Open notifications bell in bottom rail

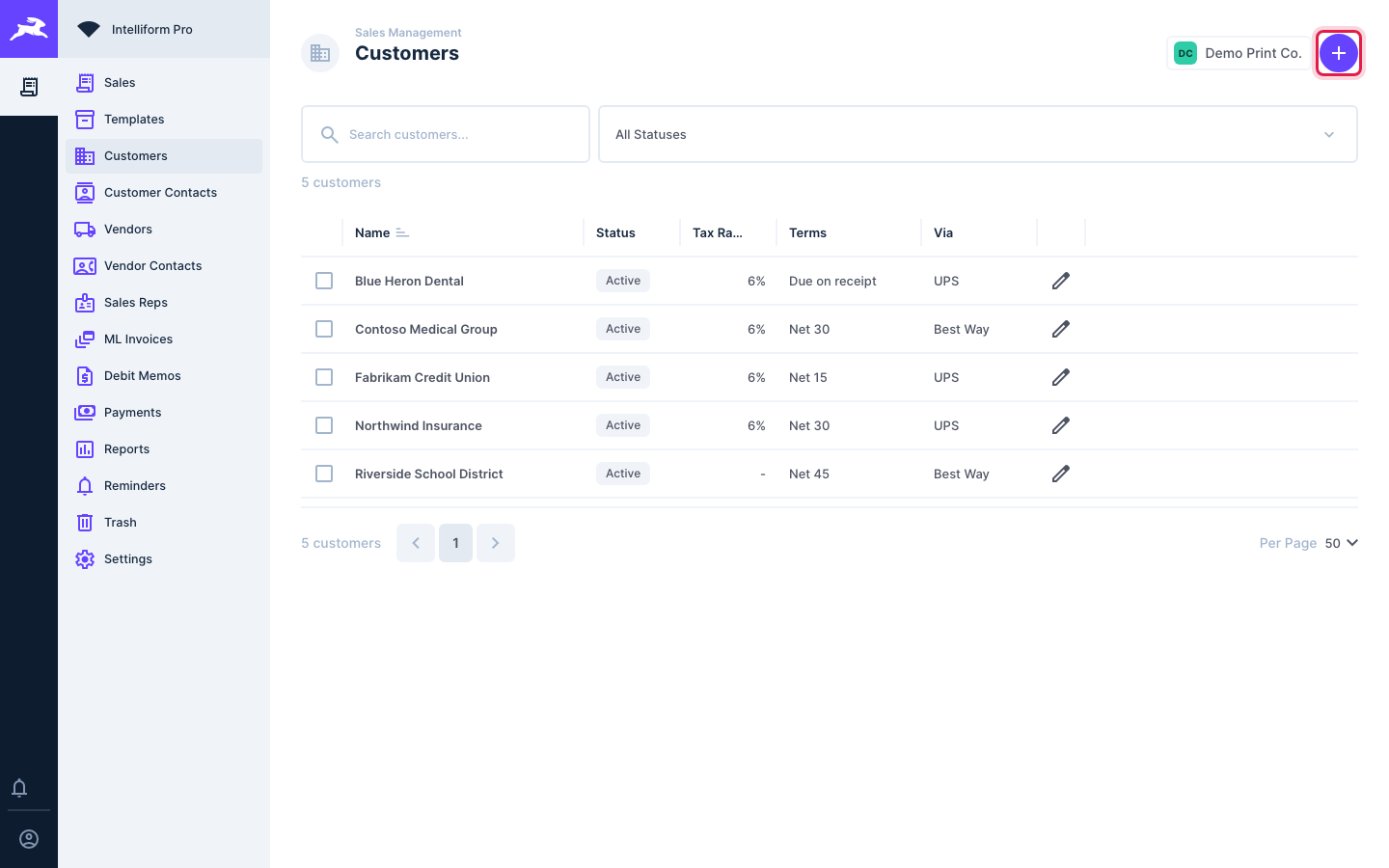click(19, 788)
